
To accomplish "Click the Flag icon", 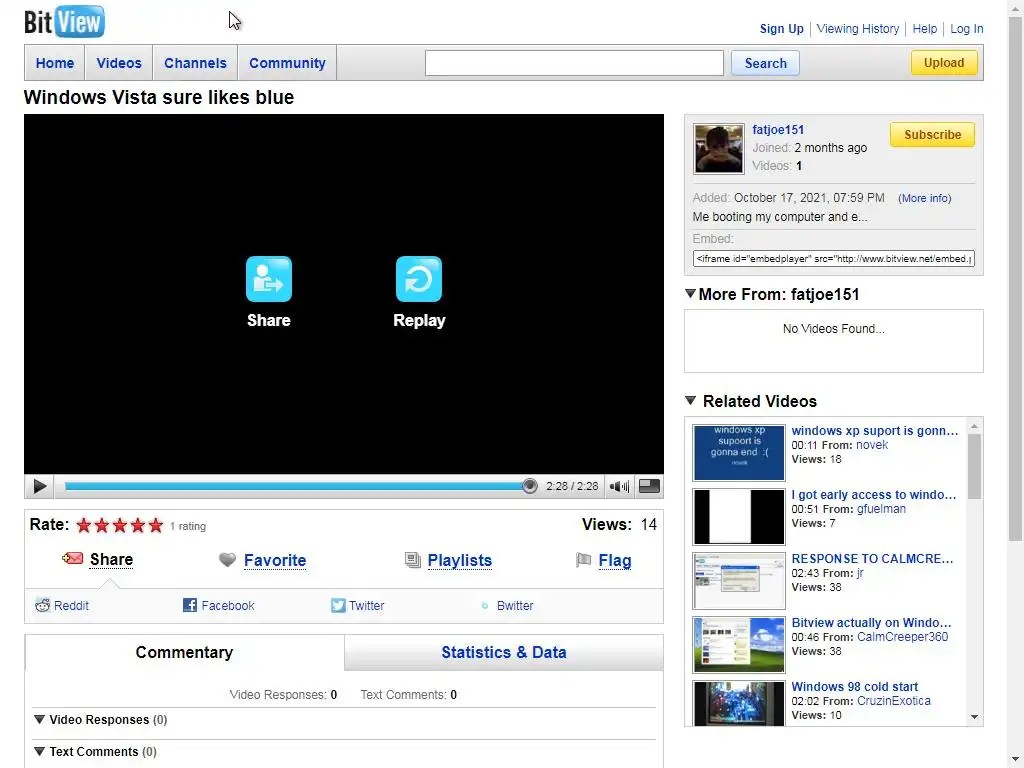I will (x=583, y=560).
